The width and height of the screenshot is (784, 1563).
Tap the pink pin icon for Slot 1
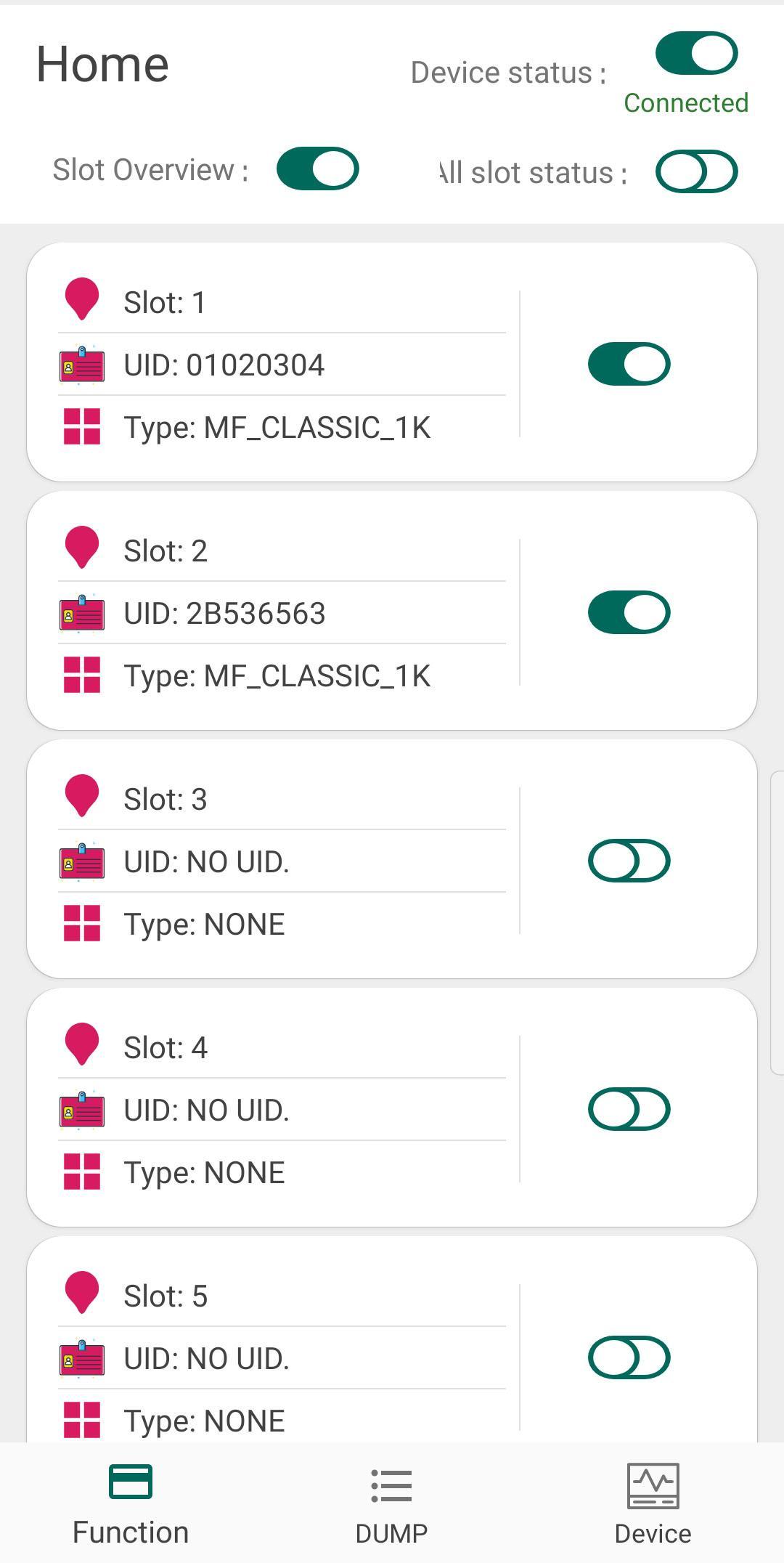(82, 299)
